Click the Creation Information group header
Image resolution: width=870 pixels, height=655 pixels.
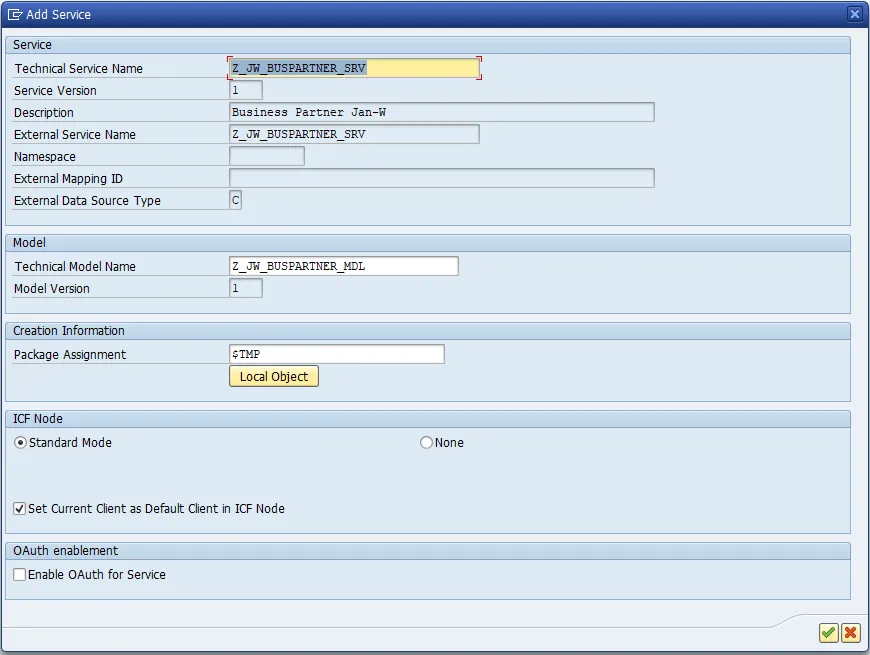click(x=69, y=331)
